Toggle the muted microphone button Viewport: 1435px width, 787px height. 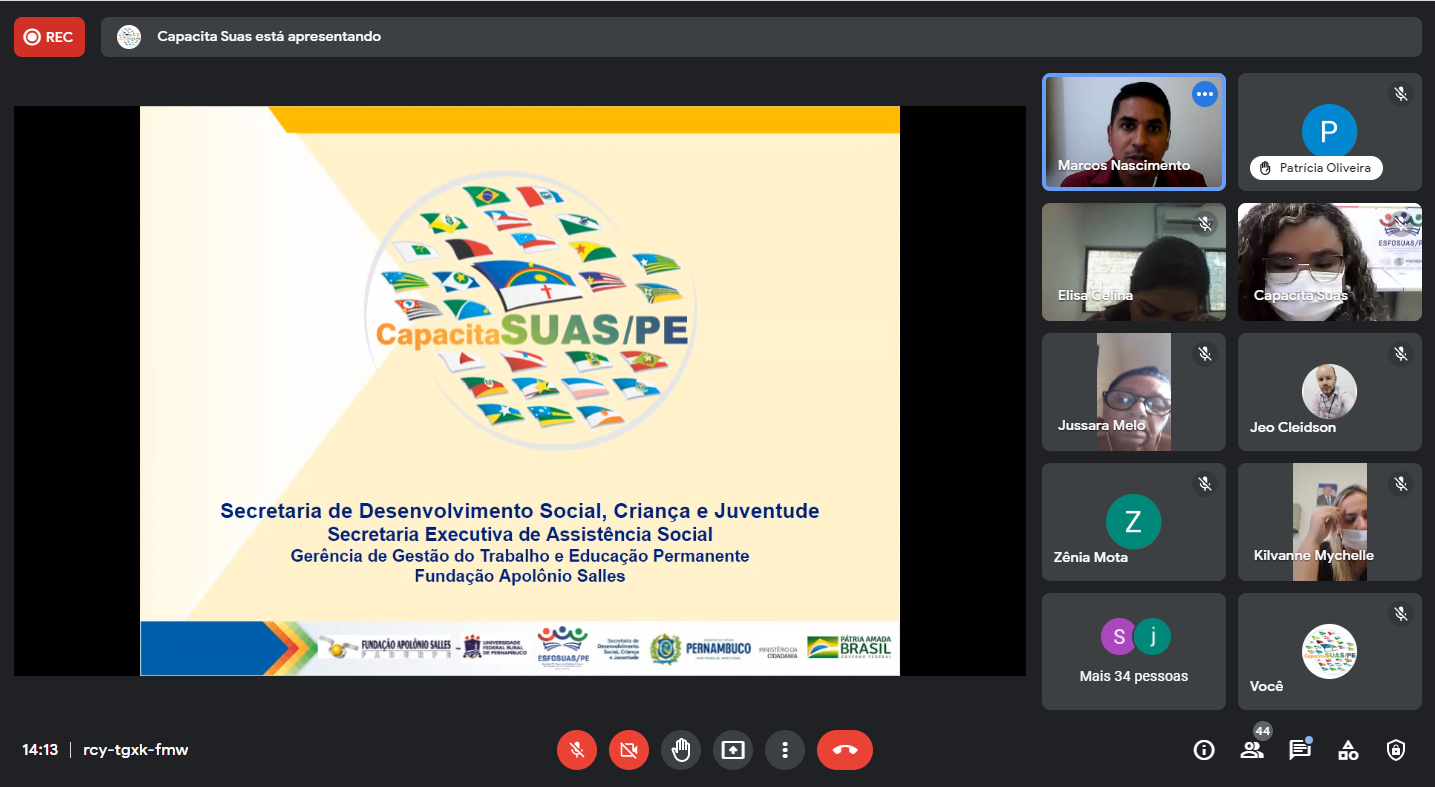[x=577, y=750]
